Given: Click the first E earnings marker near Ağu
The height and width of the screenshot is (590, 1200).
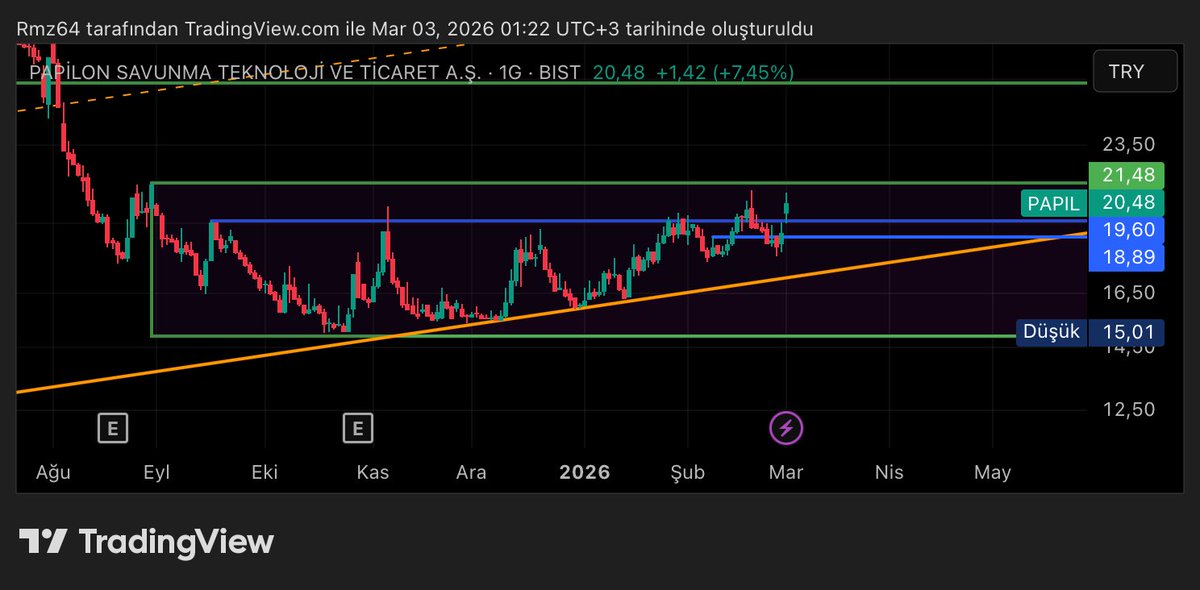Looking at the screenshot, I should (x=113, y=429).
